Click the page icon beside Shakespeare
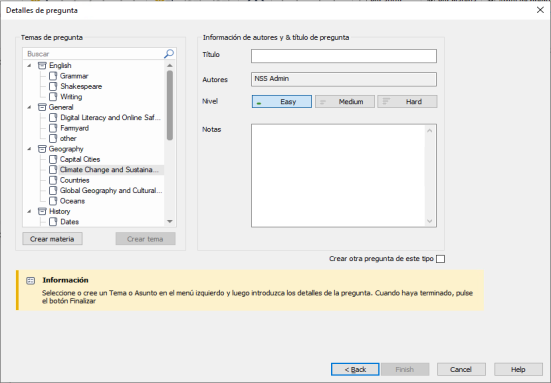Viewport: 551px width, 383px height. pyautogui.click(x=53, y=86)
